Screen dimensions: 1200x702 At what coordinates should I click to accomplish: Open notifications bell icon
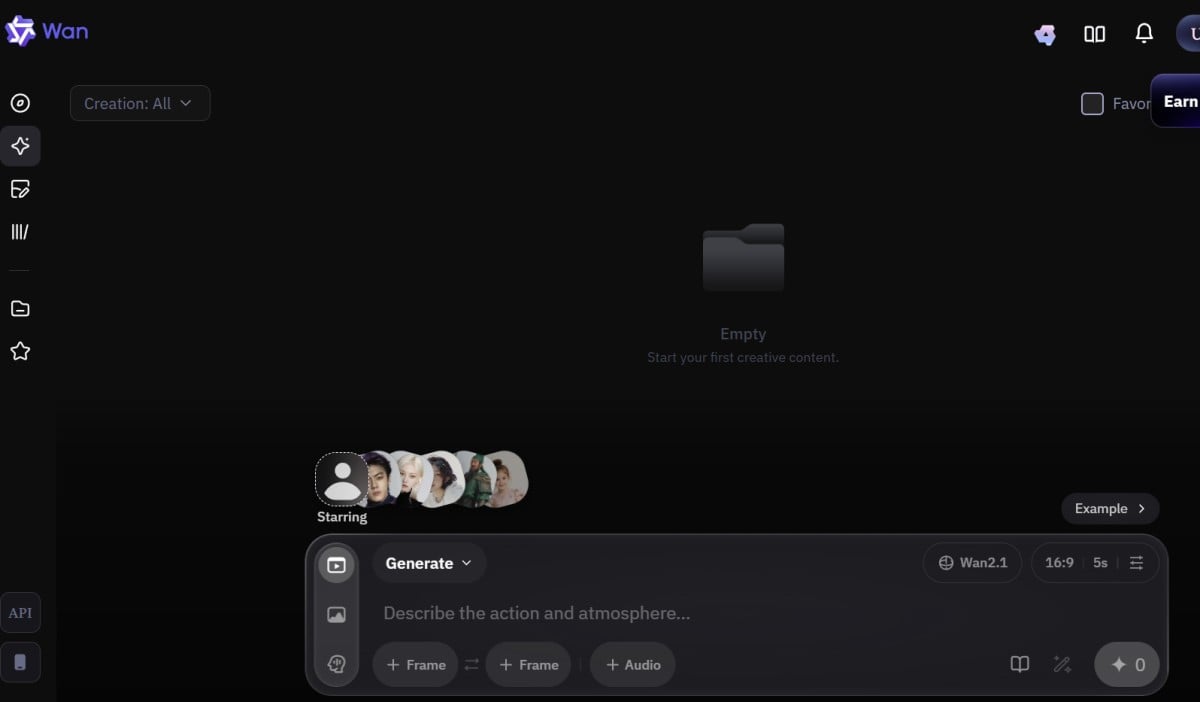point(1144,34)
